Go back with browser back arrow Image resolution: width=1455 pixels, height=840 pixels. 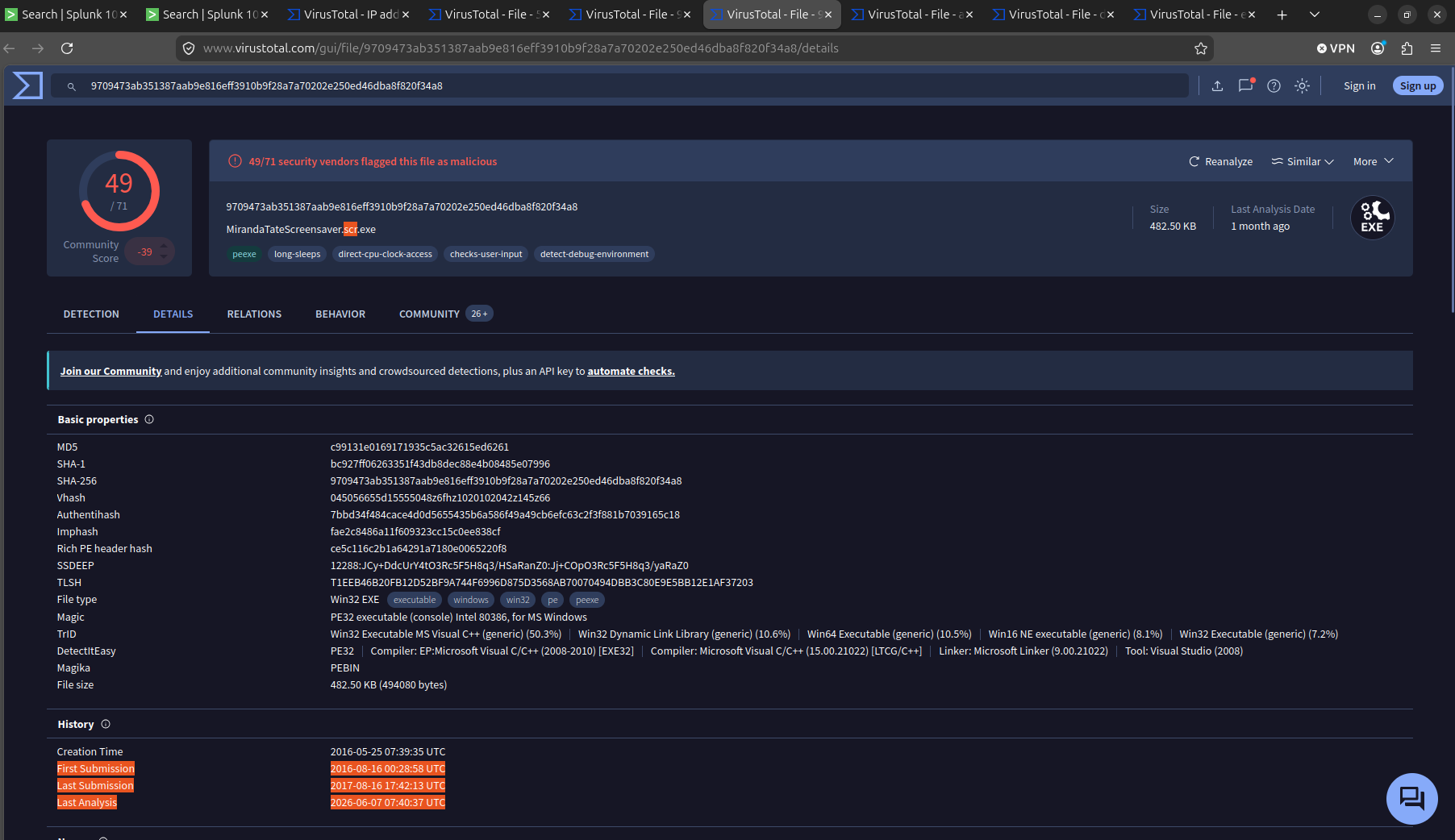10,48
